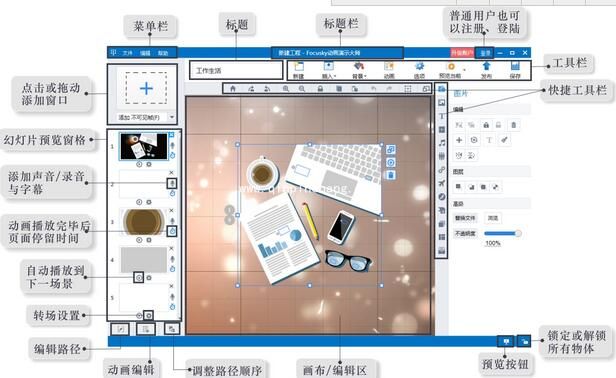This screenshot has height=378, width=616.
Task: Click the 不透明度 opacity slider handle
Action: 518,233
